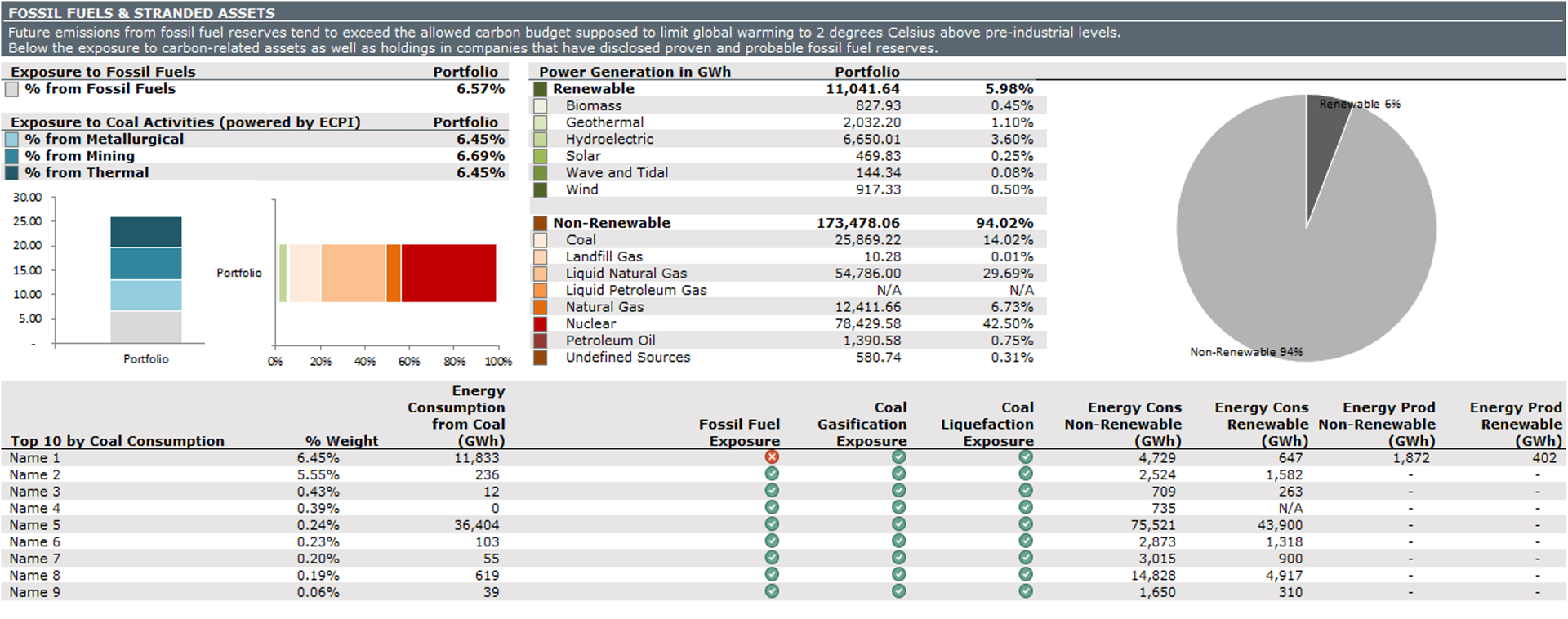Click the % from Fossil Fuels square

pyautogui.click(x=11, y=89)
